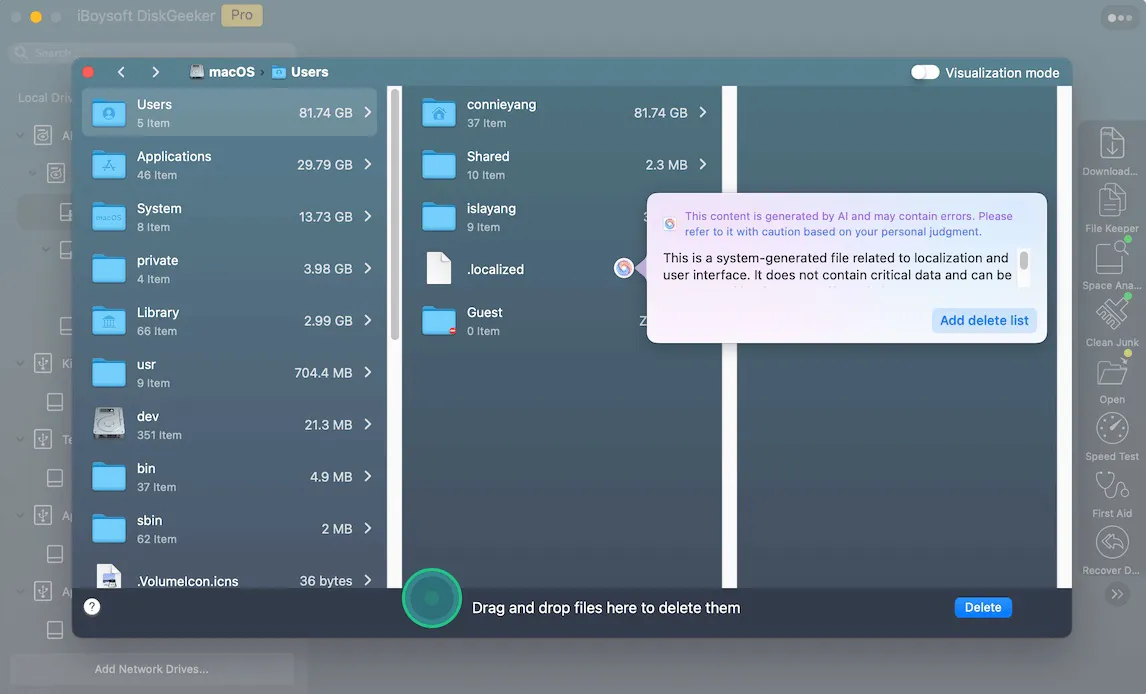Select the Guest folder icon
This screenshot has width=1146, height=694.
click(439, 321)
